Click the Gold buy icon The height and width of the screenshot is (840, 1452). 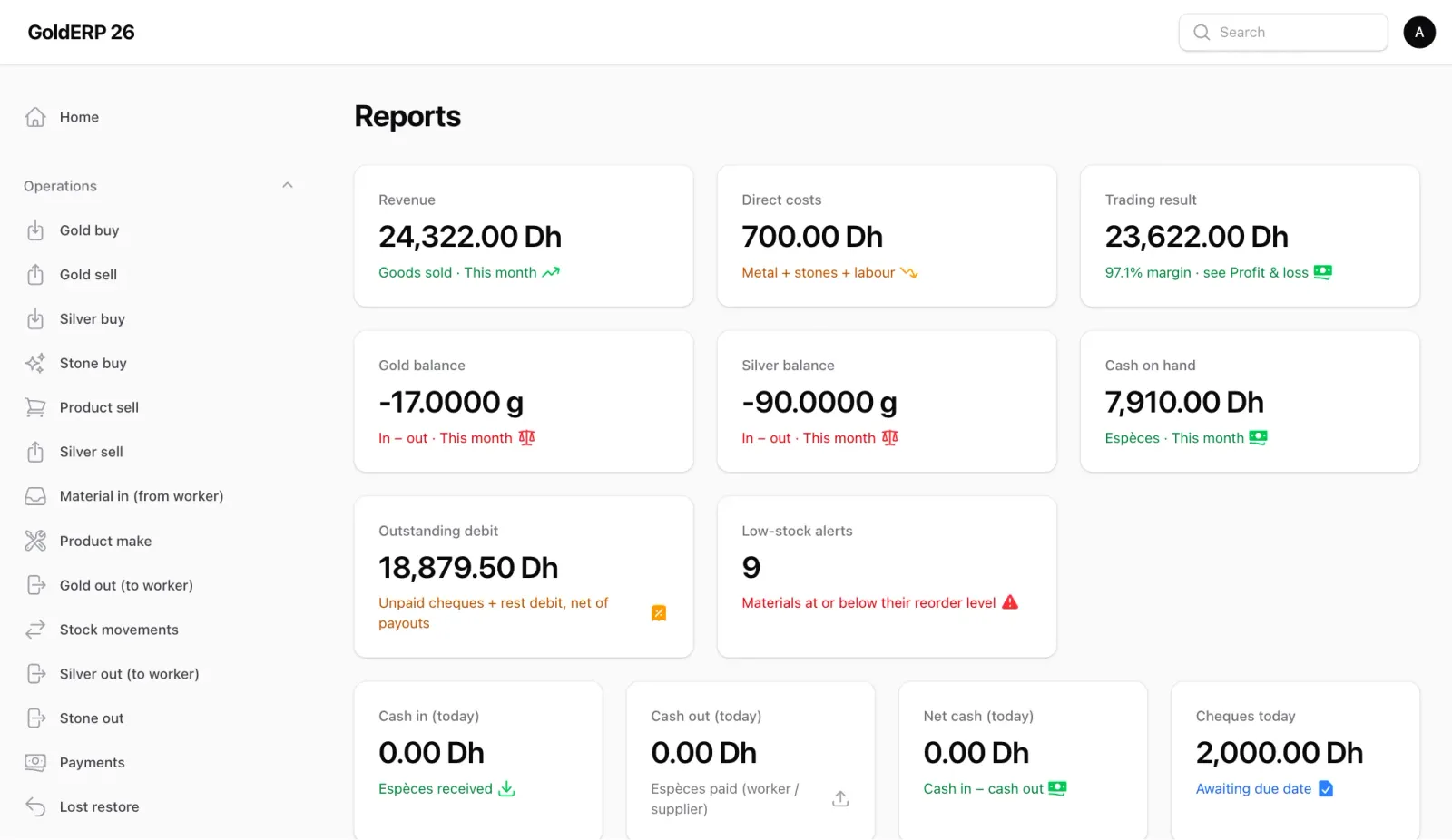(x=35, y=230)
